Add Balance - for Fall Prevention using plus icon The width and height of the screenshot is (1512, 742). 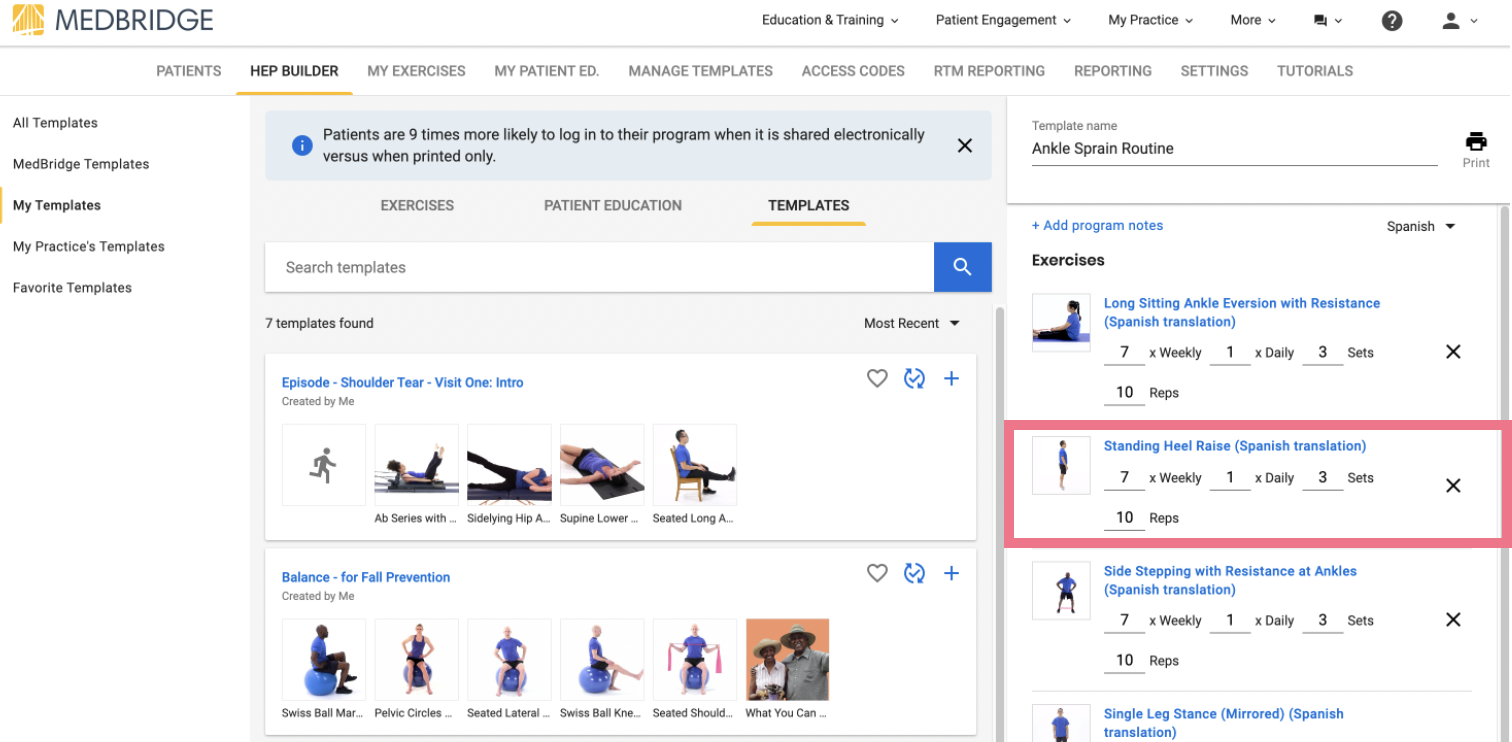(951, 573)
